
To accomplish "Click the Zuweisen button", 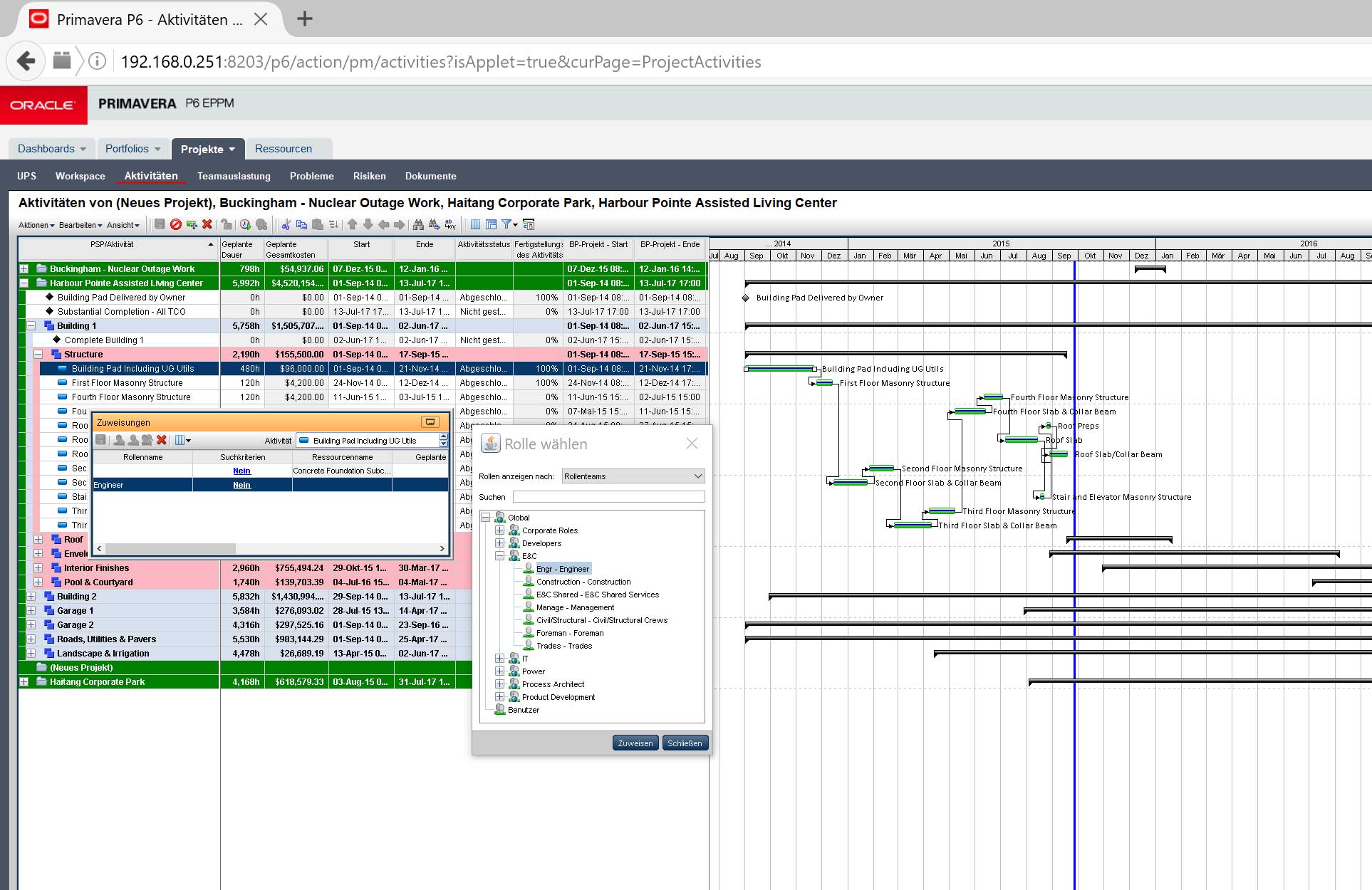I will [635, 743].
